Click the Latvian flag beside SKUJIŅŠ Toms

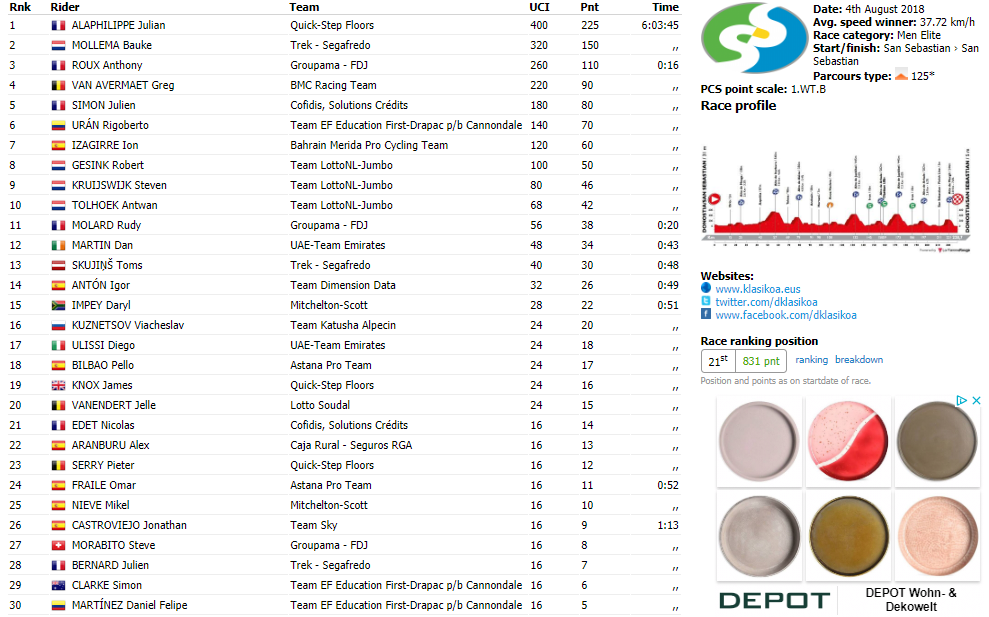point(58,266)
